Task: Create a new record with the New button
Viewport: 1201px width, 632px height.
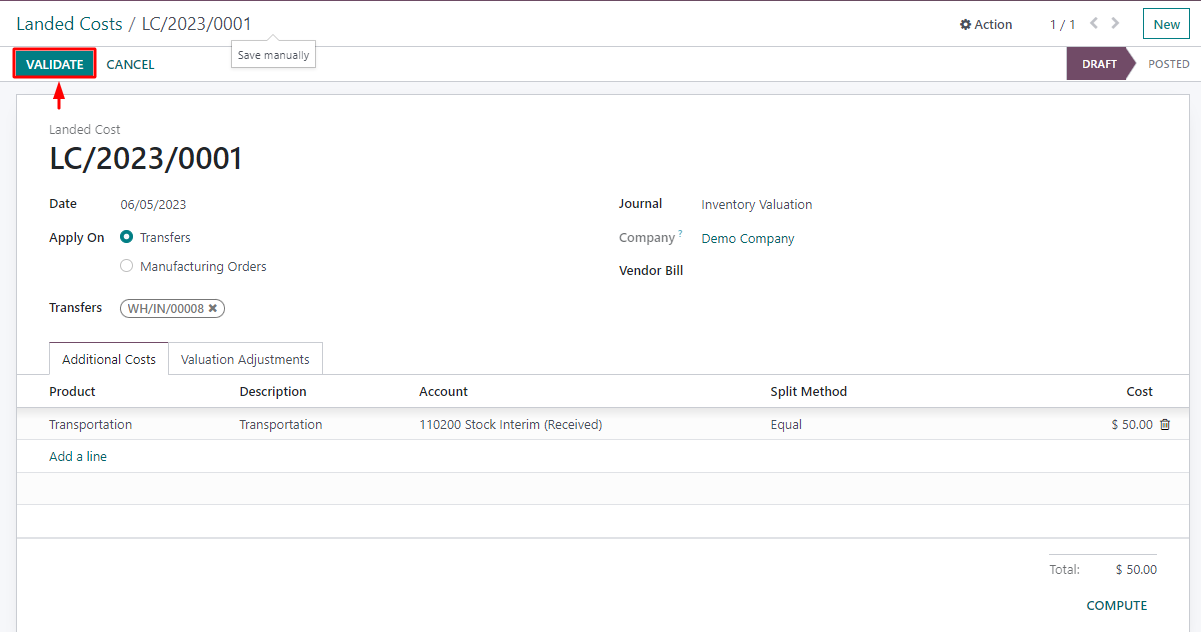Action: coord(1166,23)
